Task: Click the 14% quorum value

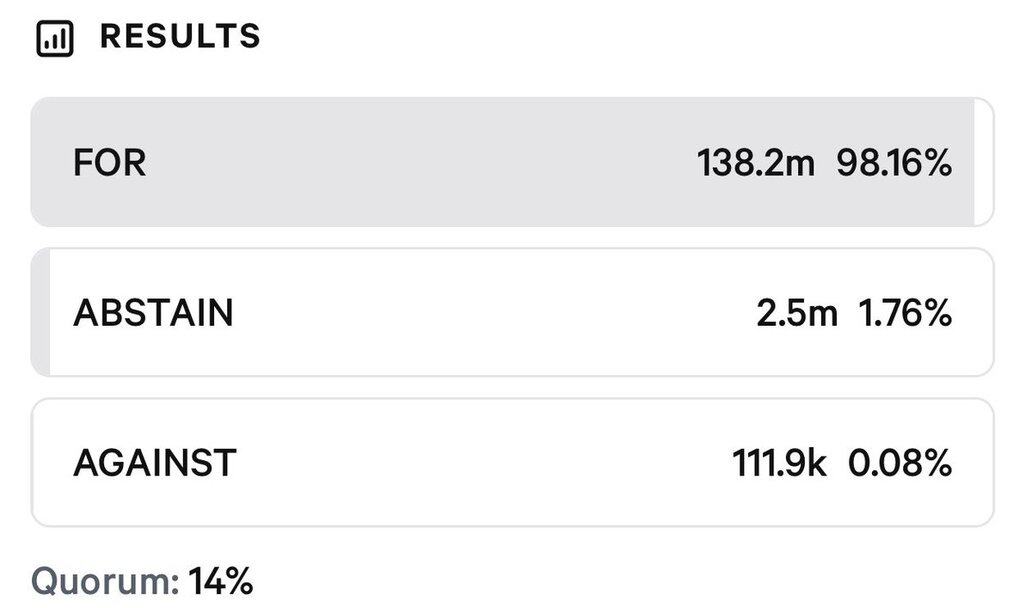Action: pos(220,581)
